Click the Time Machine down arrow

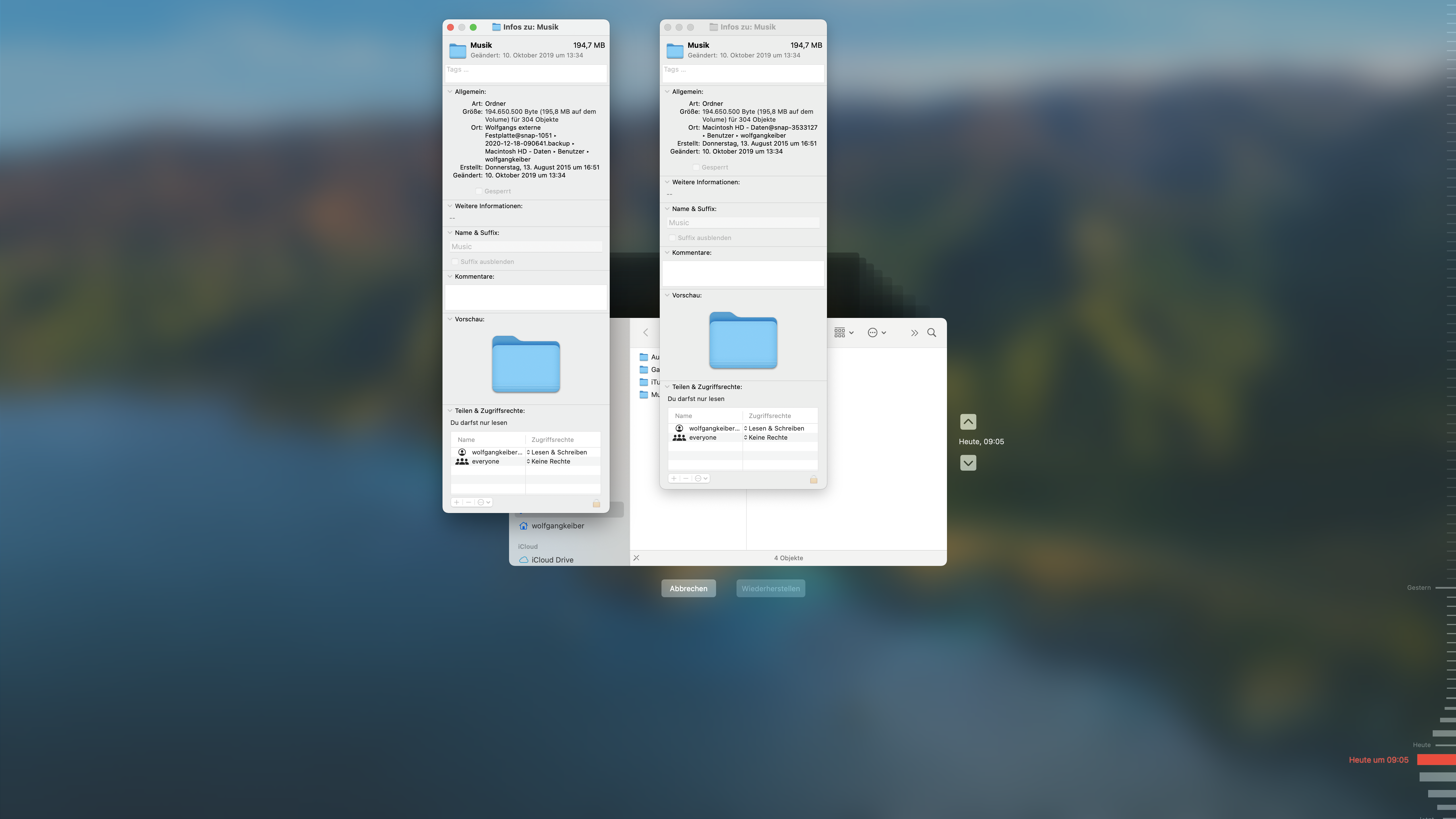(x=968, y=463)
